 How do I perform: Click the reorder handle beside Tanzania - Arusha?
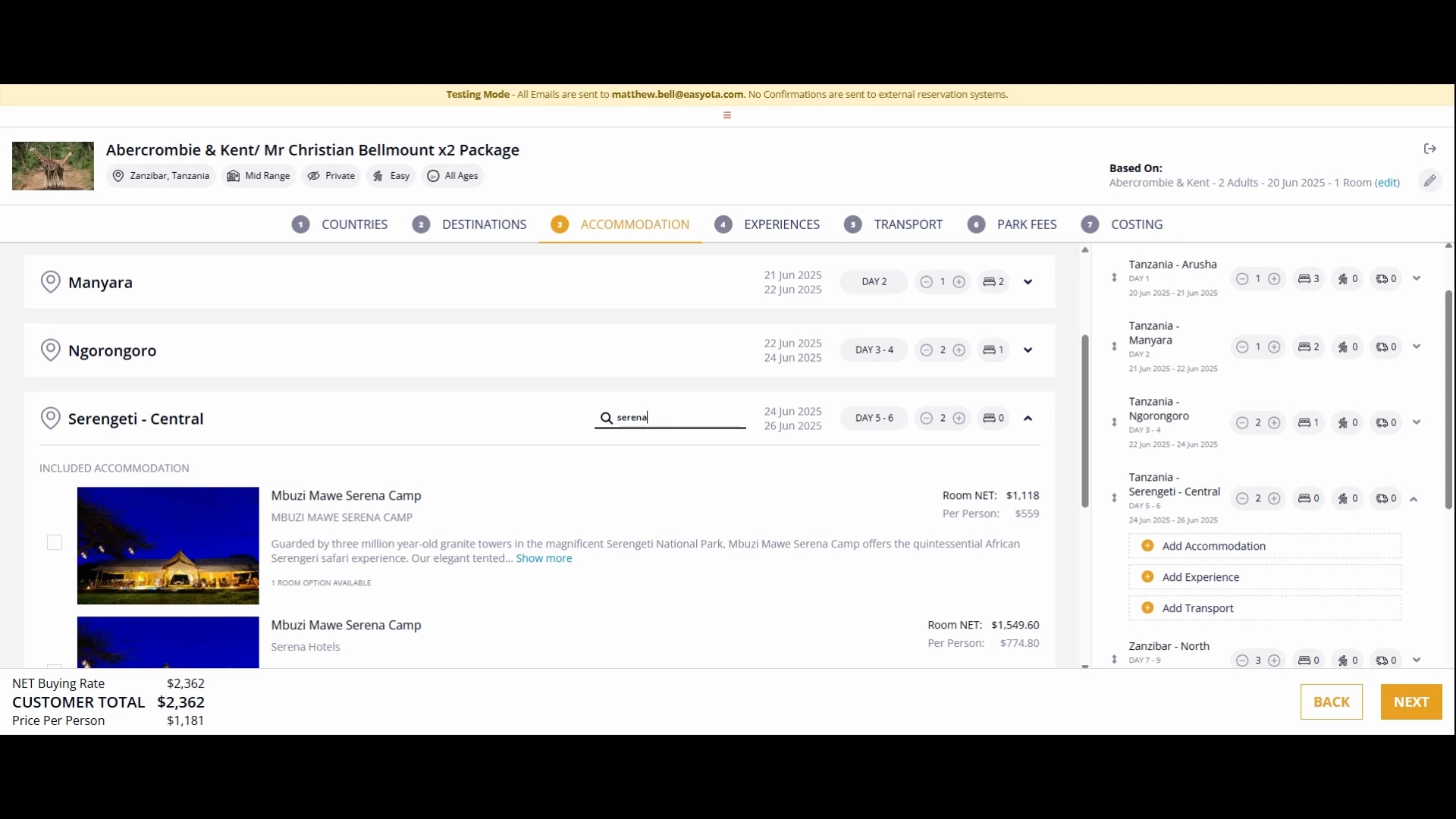click(x=1114, y=278)
